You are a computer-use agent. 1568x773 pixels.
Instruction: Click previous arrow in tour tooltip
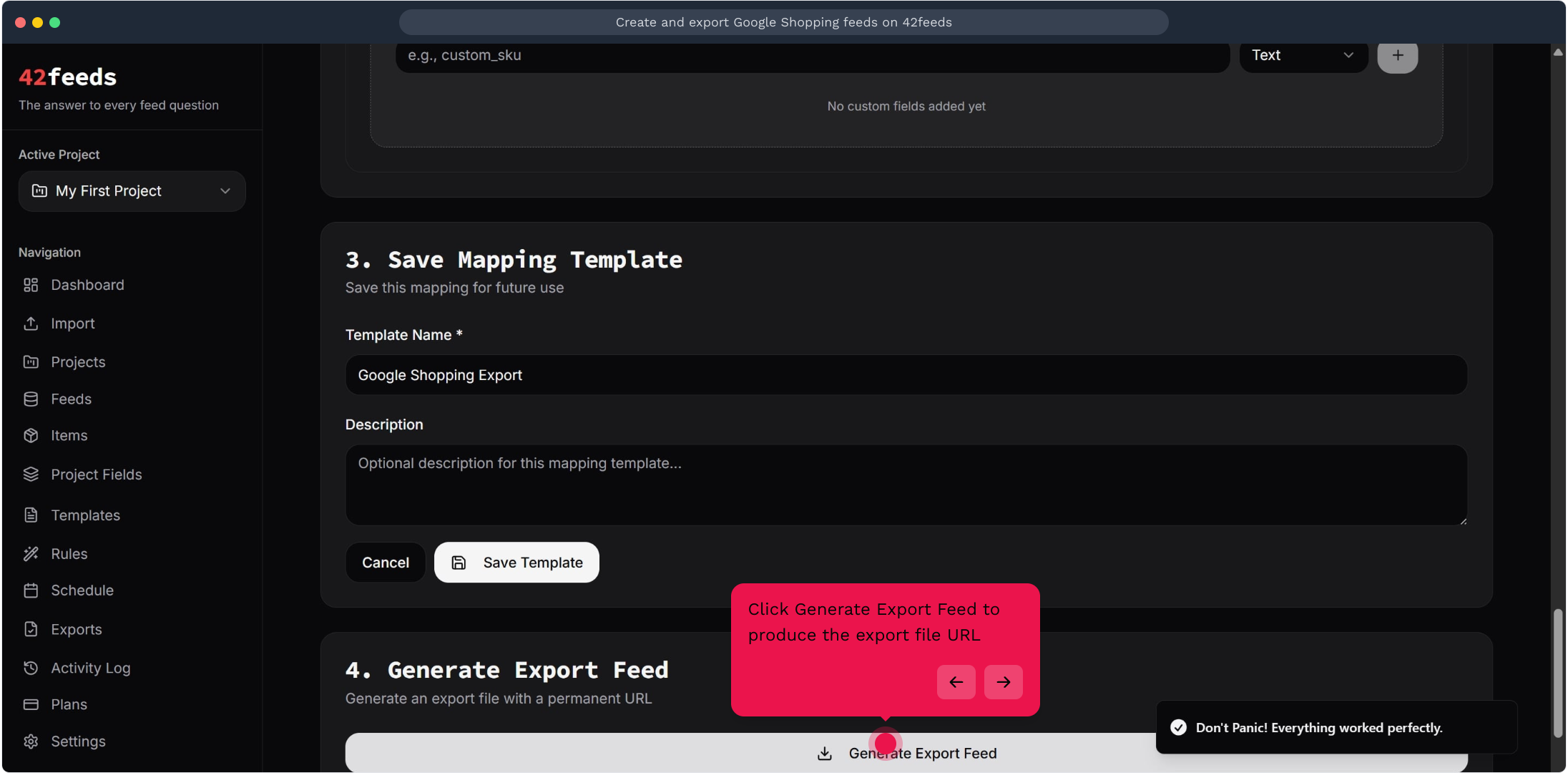[956, 682]
